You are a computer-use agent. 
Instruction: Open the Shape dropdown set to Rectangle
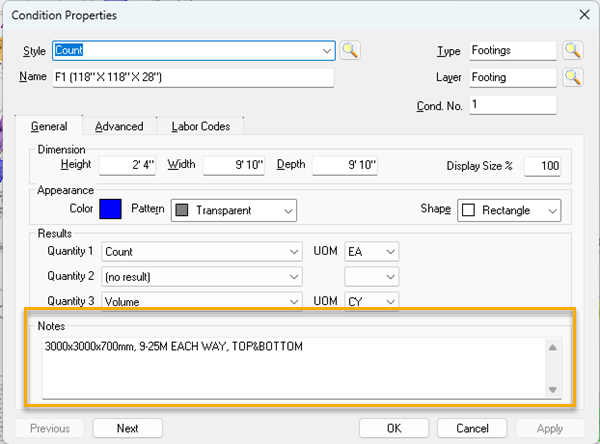[x=509, y=210]
